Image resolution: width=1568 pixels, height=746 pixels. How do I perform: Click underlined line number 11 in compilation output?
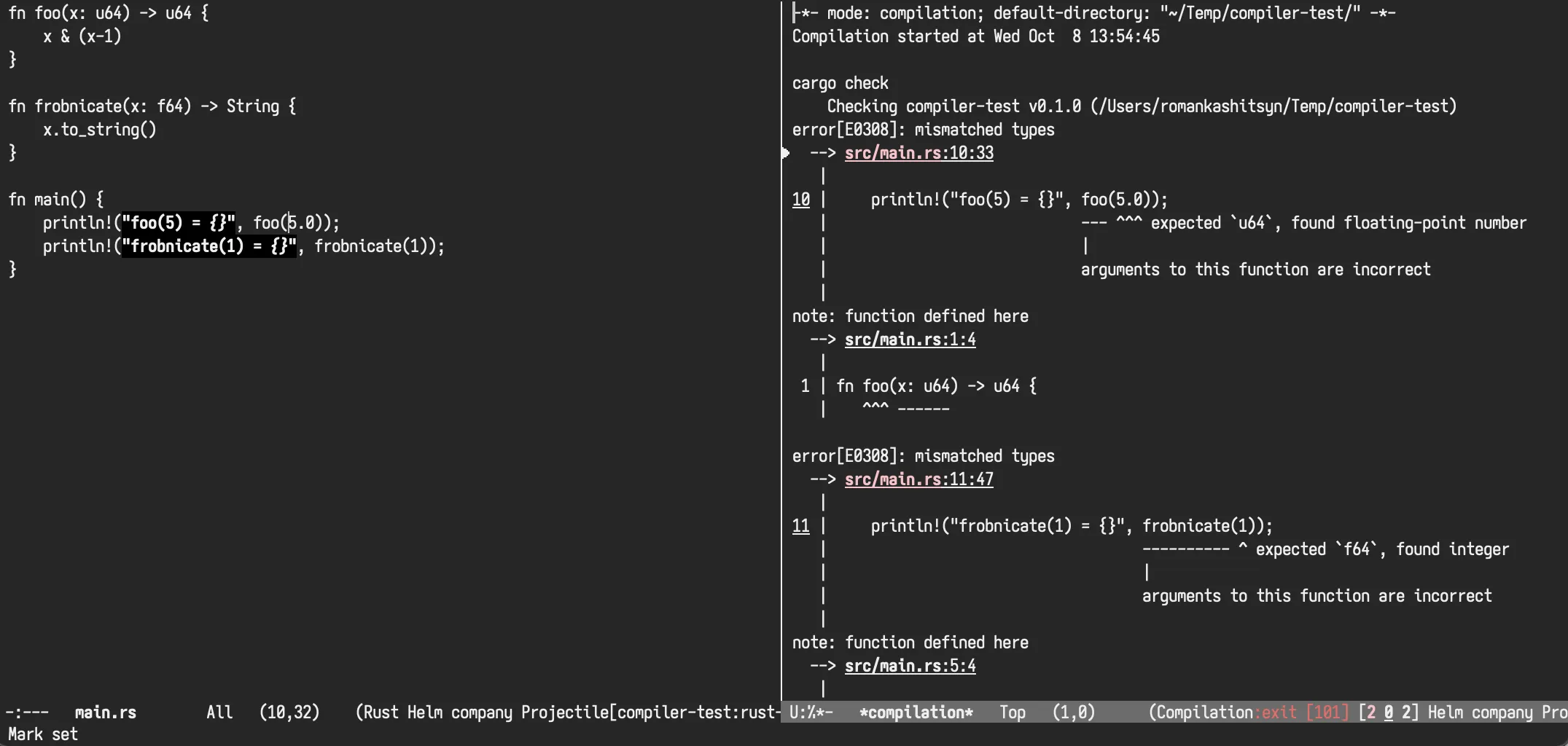800,526
